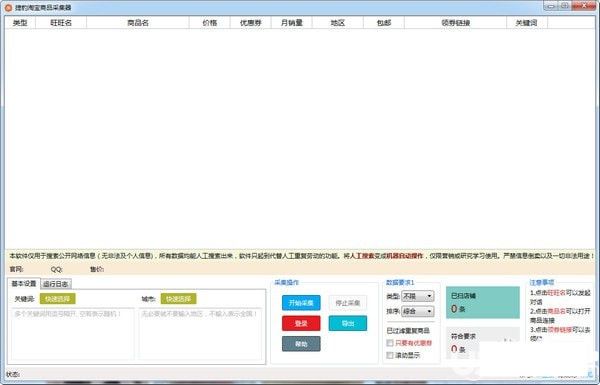Click the blue 开始采集 button
The height and width of the screenshot is (385, 600).
coord(301,303)
